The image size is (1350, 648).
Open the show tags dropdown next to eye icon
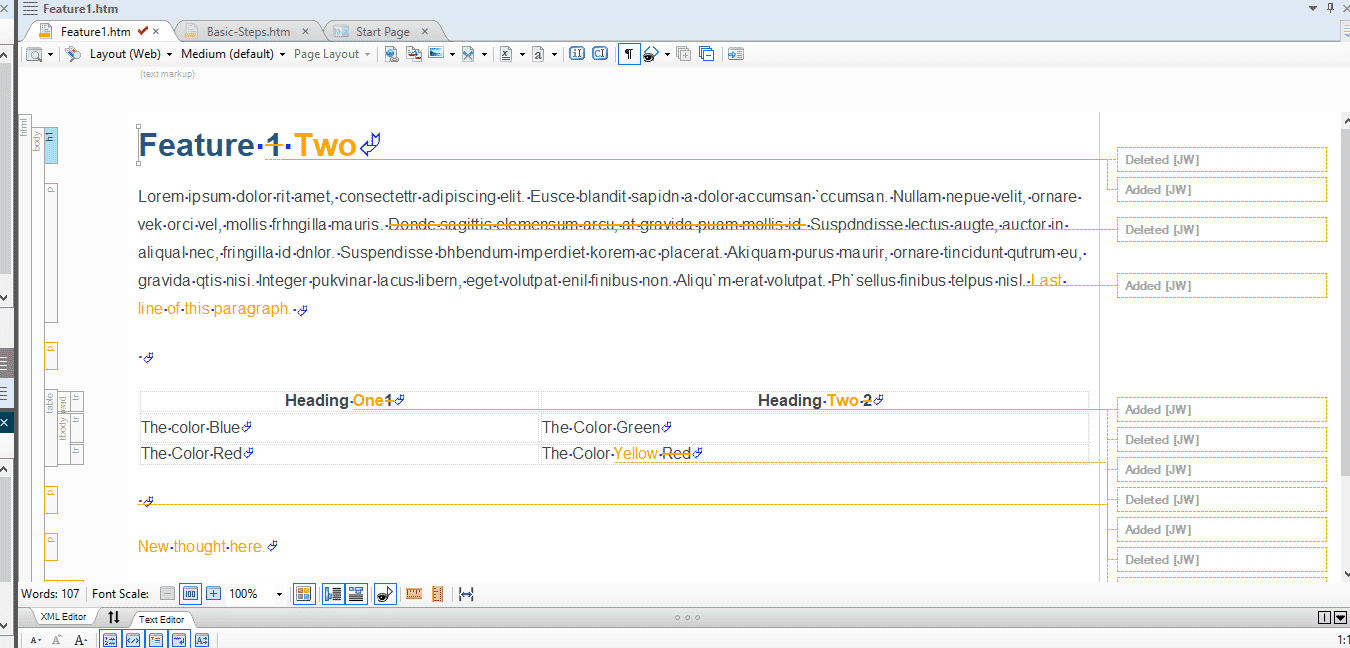pyautogui.click(x=667, y=54)
